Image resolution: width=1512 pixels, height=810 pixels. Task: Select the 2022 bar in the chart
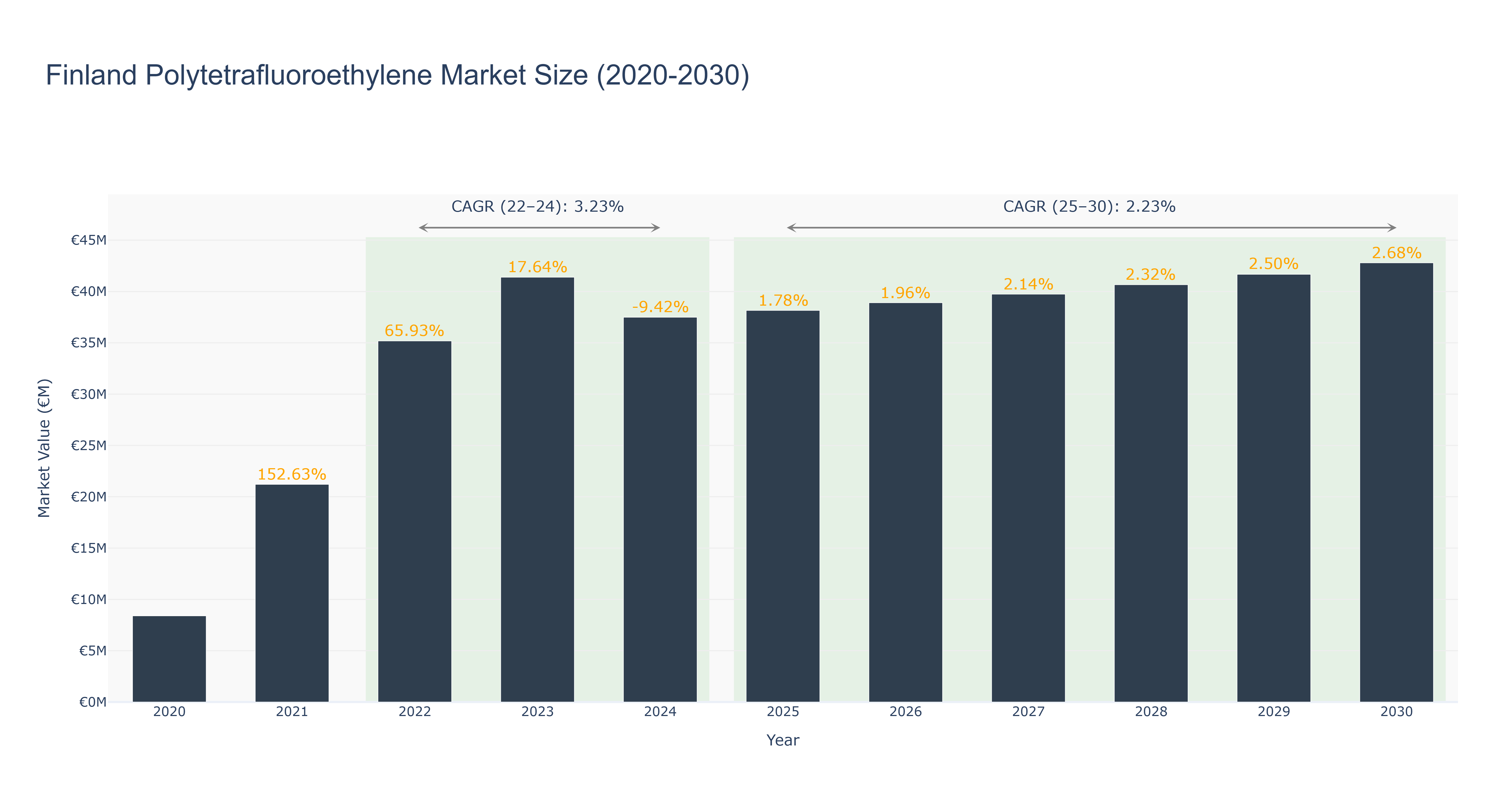414,521
